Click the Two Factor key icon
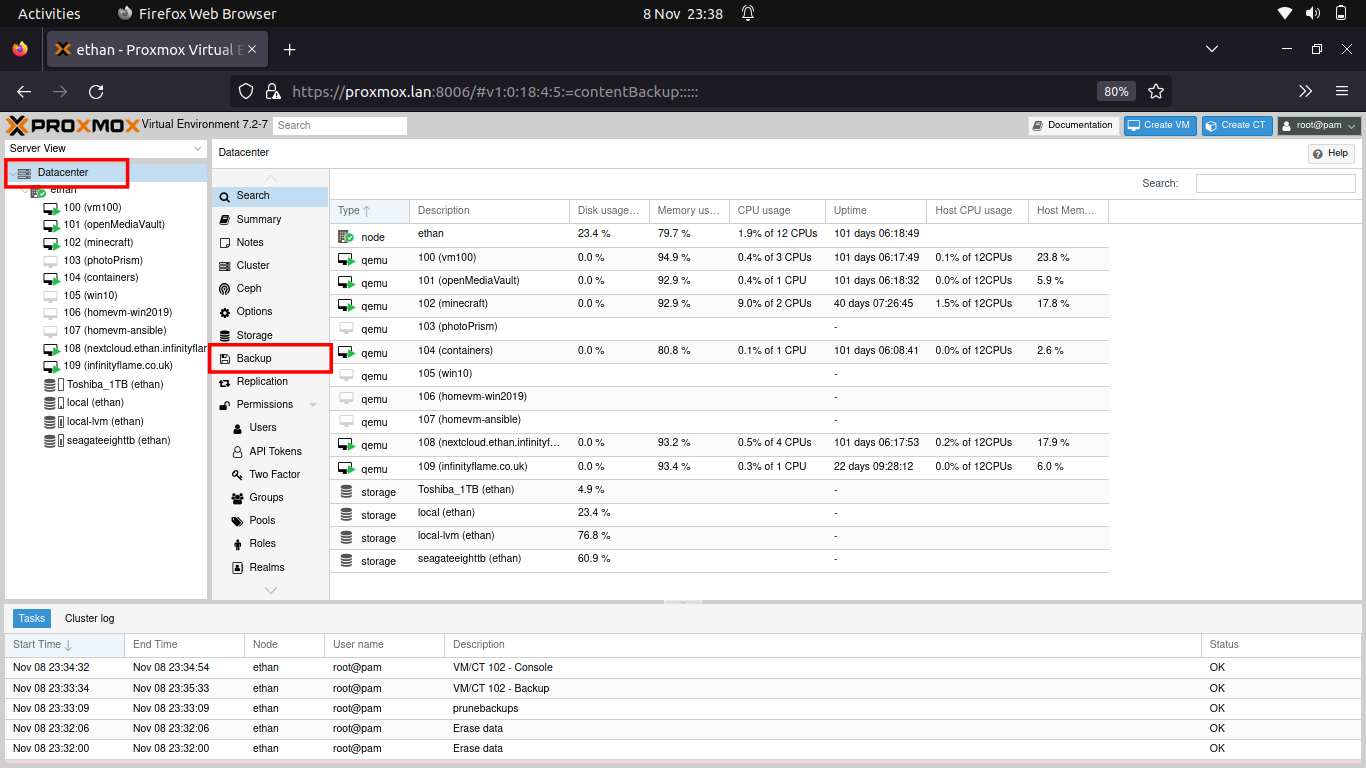The width and height of the screenshot is (1366, 768). point(237,475)
